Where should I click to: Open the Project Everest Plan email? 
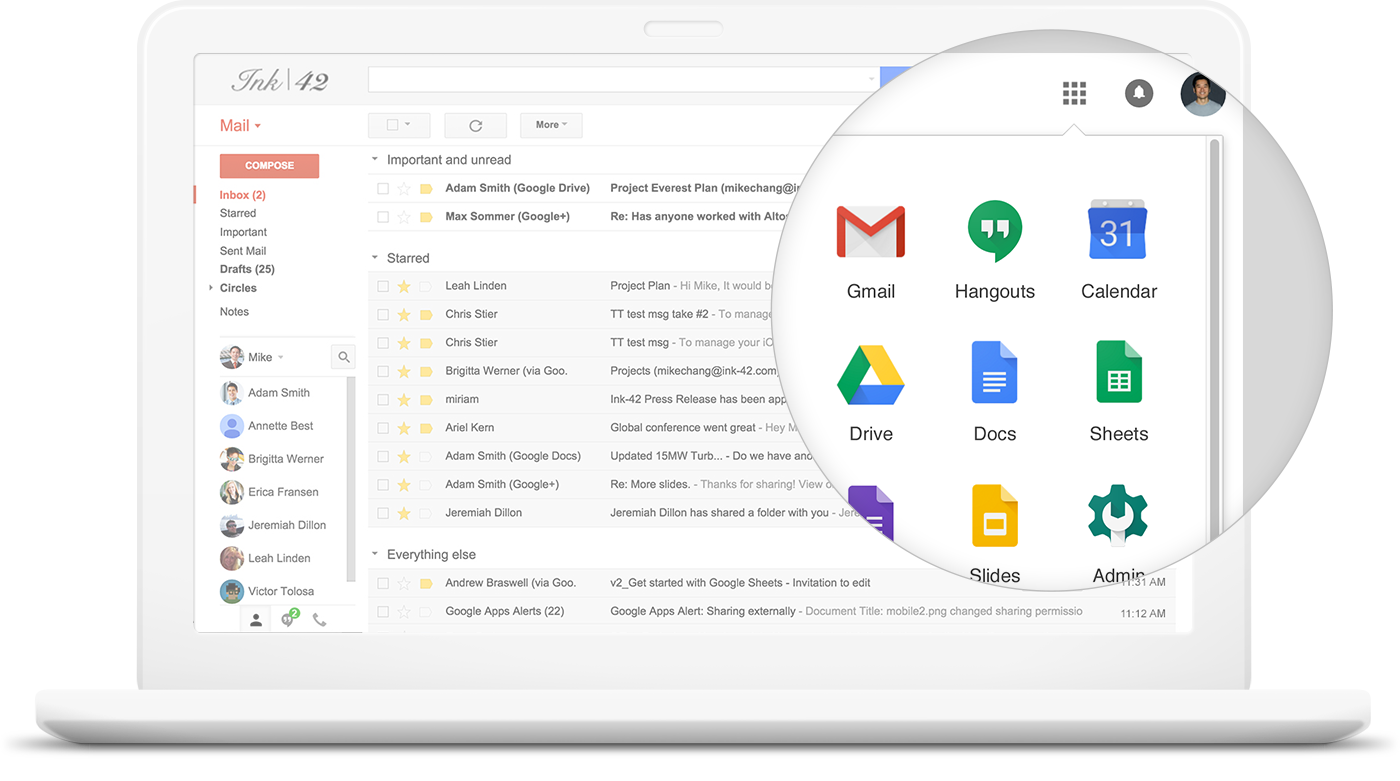[x=705, y=188]
